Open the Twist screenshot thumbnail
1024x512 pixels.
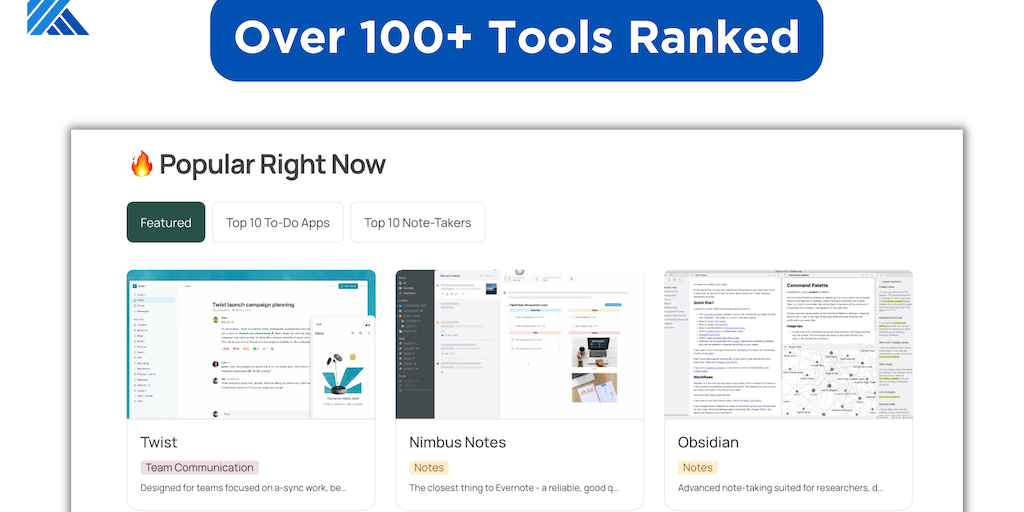(x=251, y=344)
